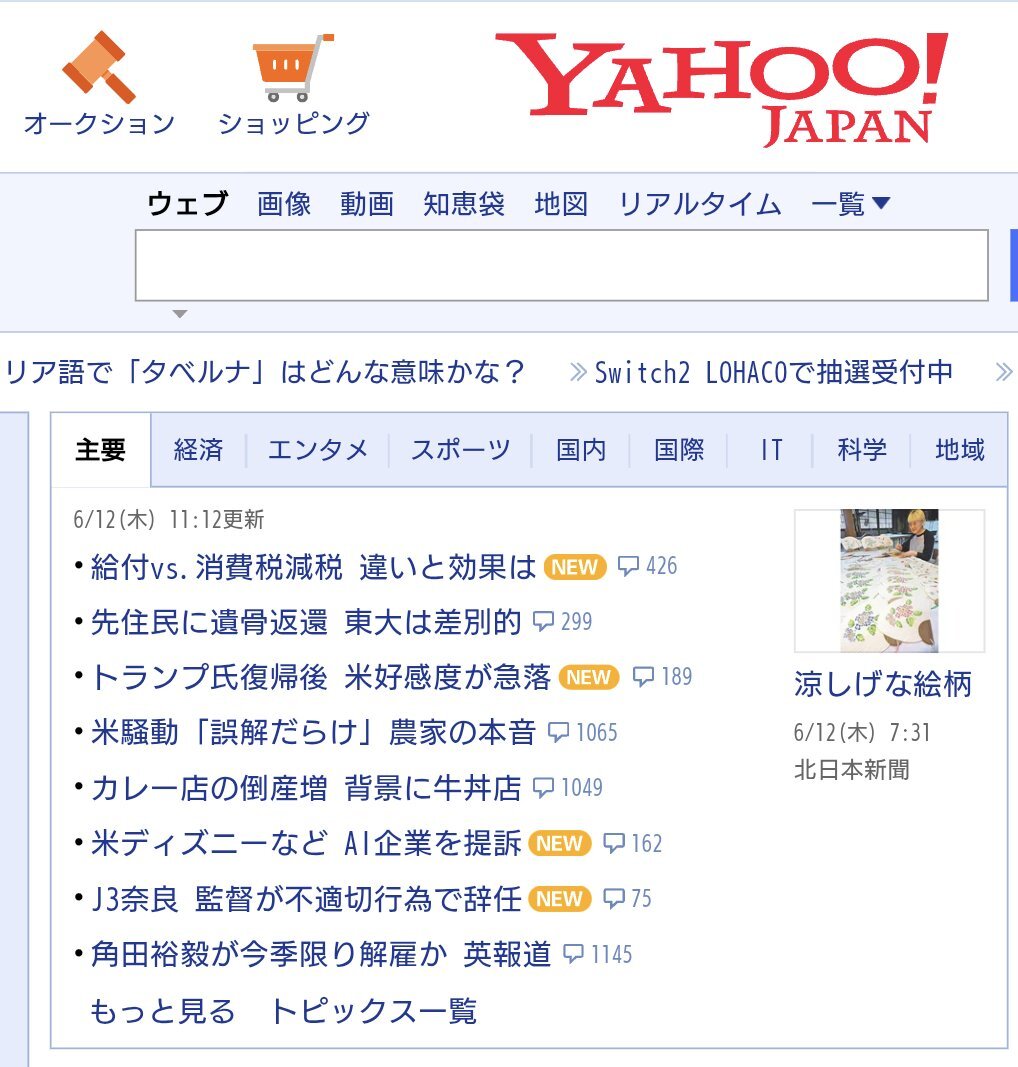
Task: Open the auction hammer icon
Action: click(x=99, y=66)
